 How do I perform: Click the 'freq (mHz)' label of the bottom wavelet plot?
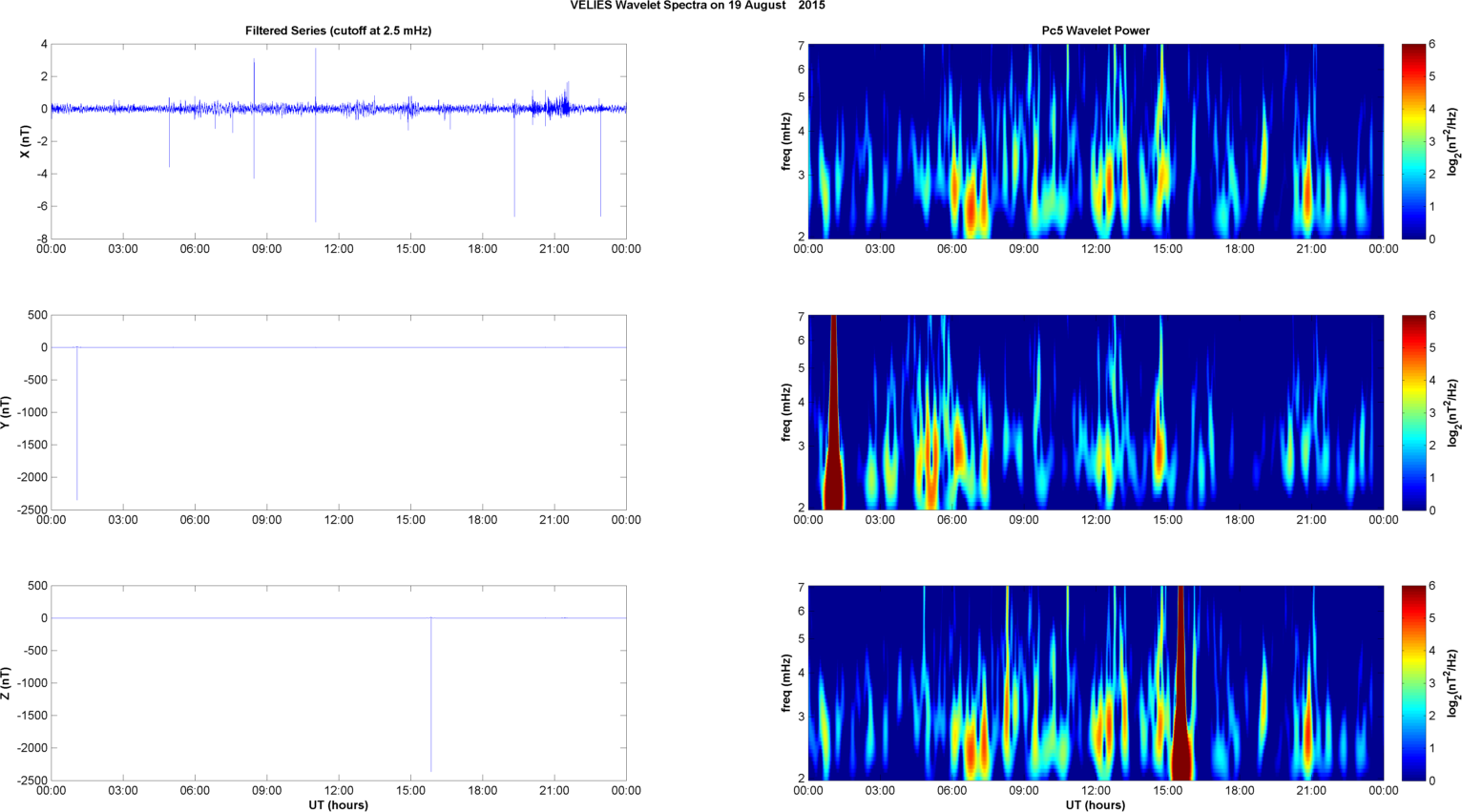[785, 683]
